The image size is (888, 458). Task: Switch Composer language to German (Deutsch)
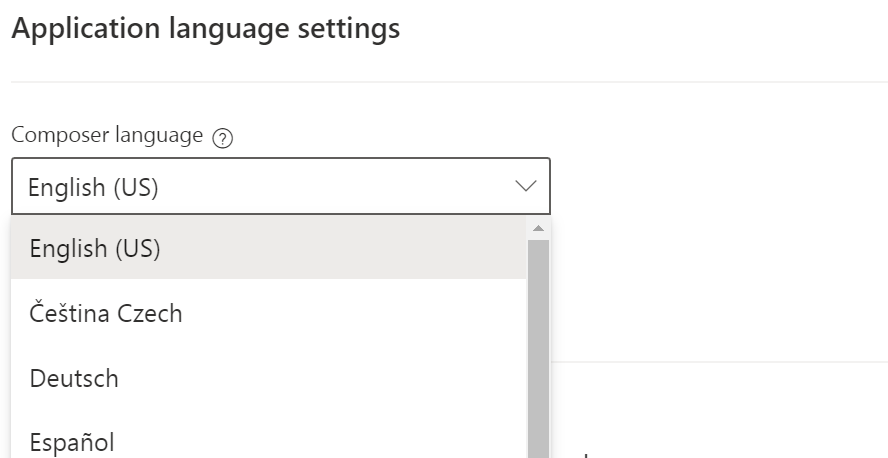[x=75, y=379]
